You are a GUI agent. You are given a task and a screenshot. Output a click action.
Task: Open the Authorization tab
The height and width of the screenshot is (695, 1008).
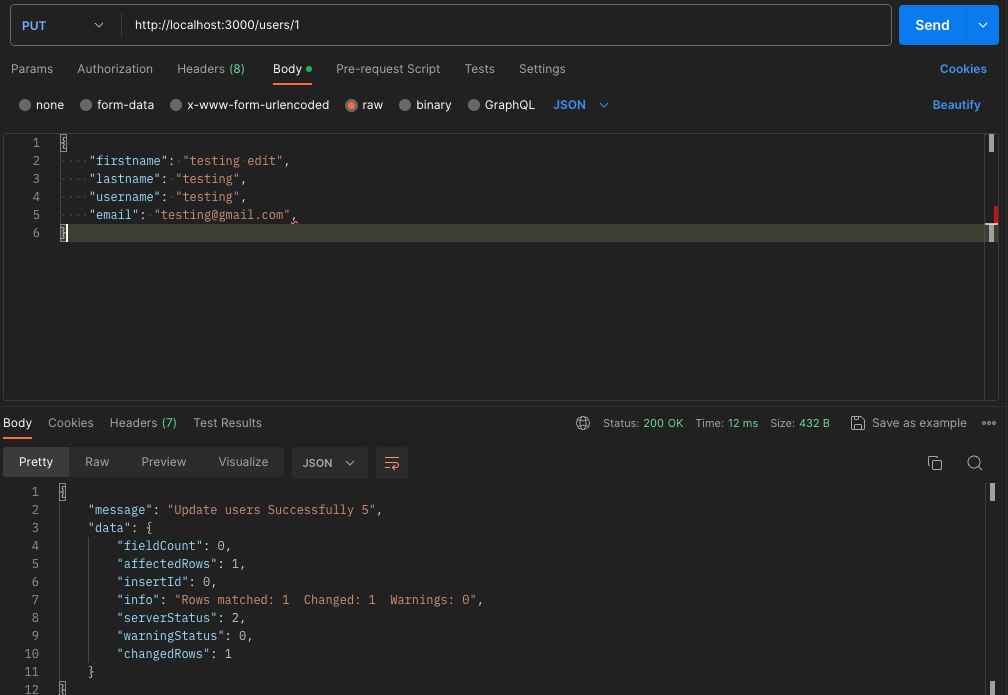(x=115, y=69)
